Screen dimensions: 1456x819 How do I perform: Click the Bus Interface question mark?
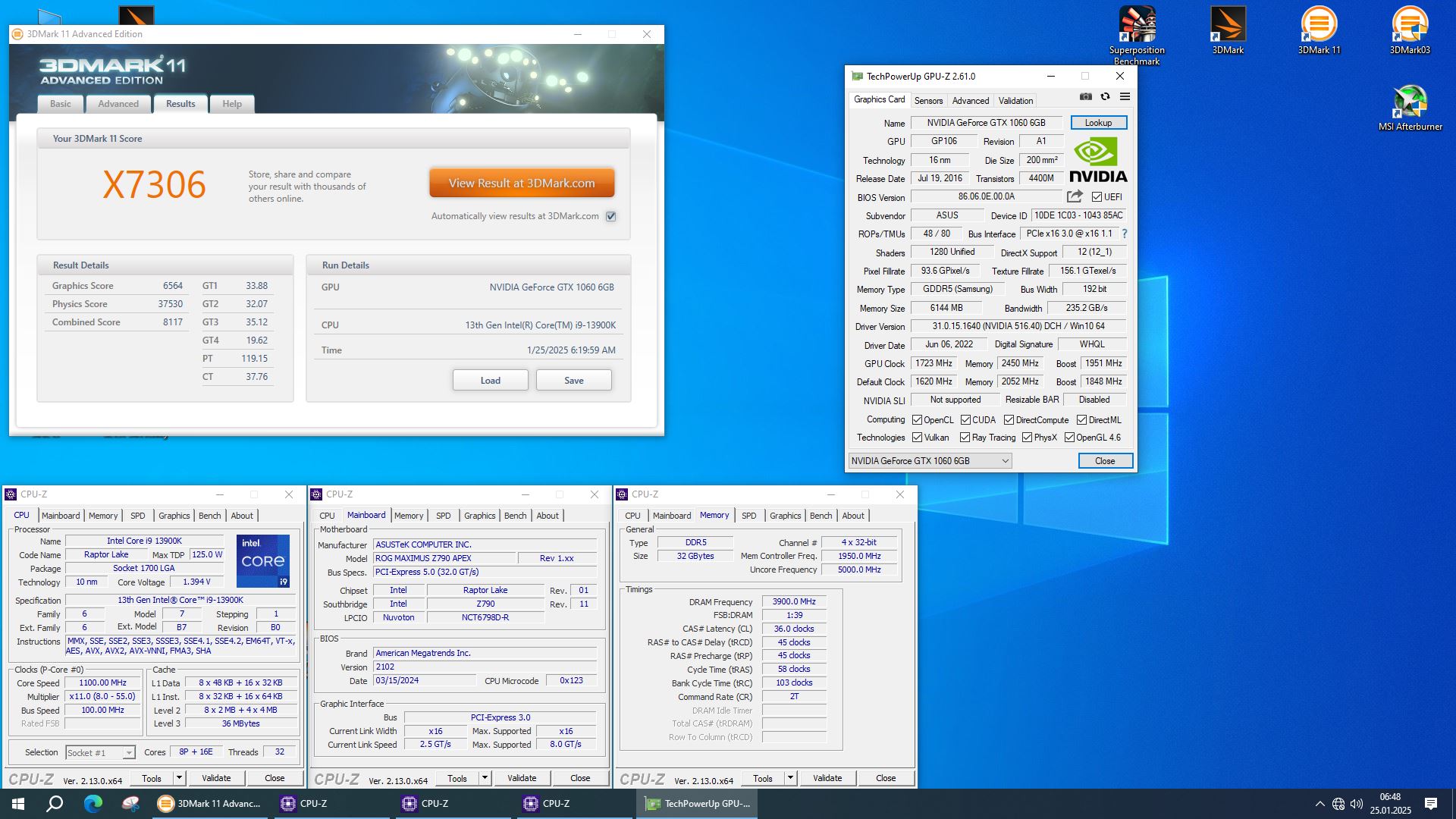(x=1125, y=234)
